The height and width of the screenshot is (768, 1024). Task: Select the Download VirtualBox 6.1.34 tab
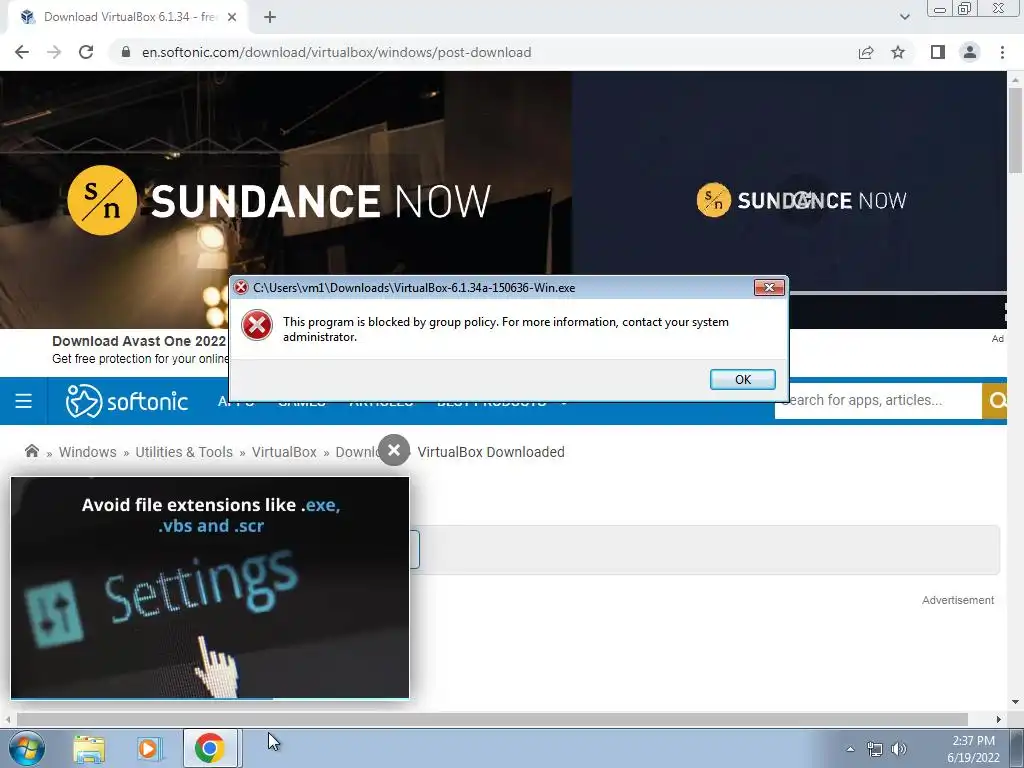(x=127, y=17)
